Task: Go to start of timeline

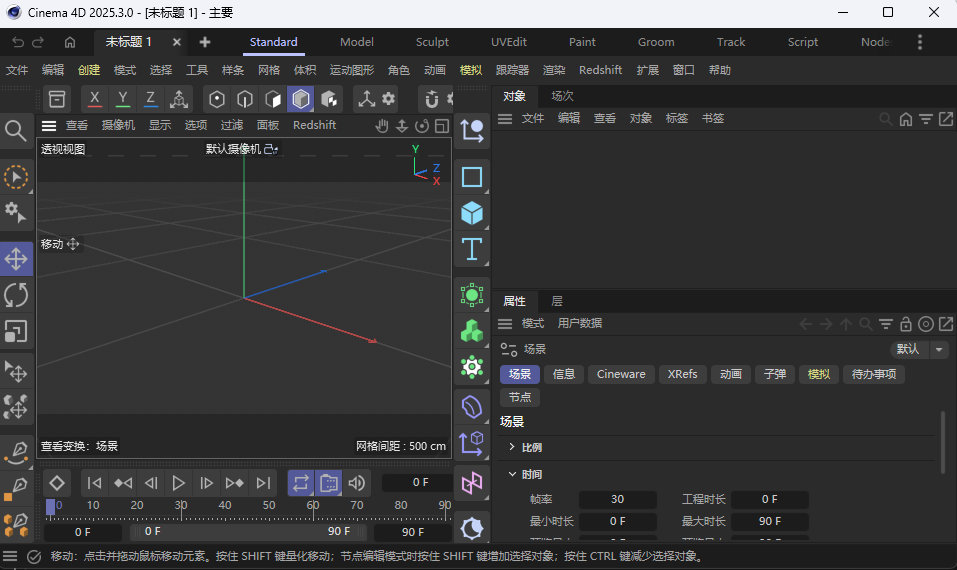Action: [x=95, y=483]
